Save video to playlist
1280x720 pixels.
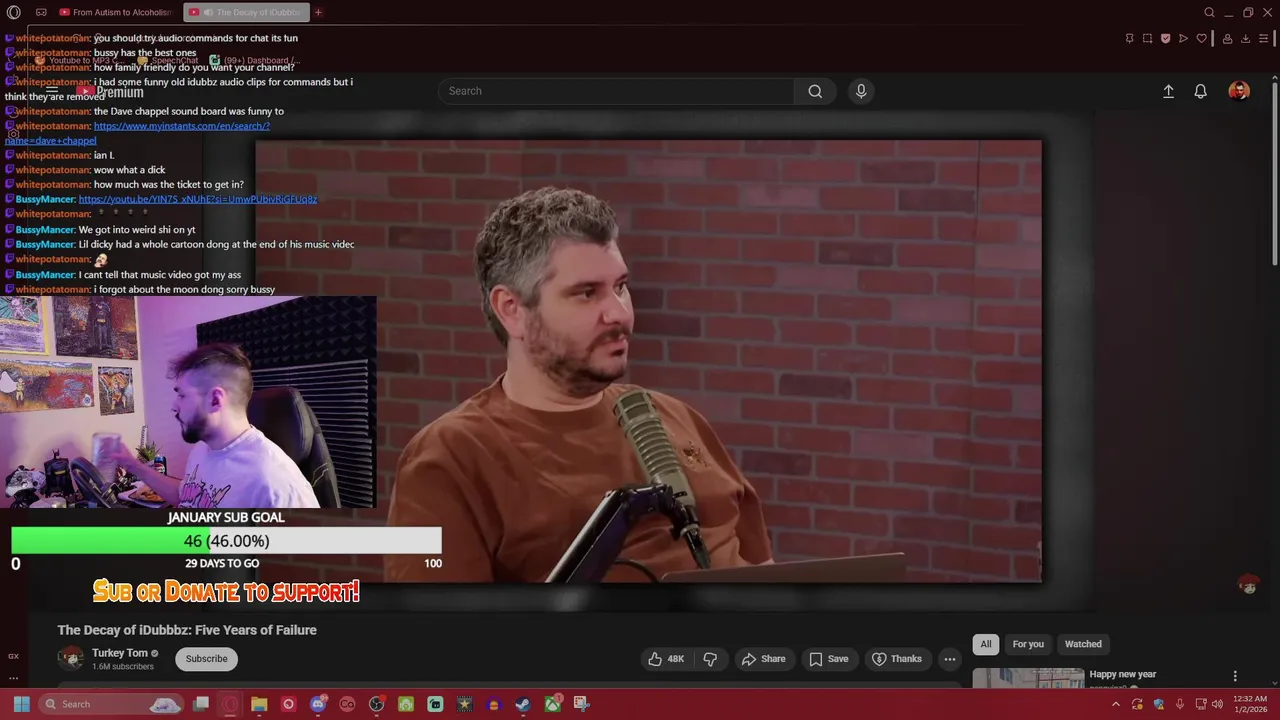829,659
